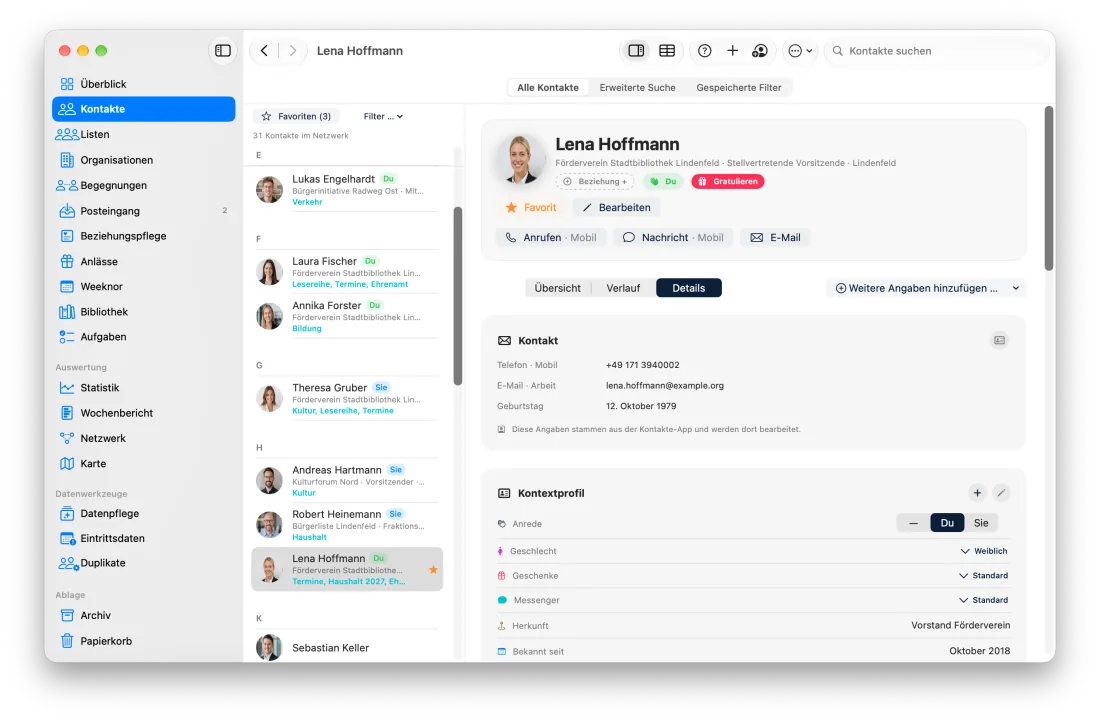Toggle Favorit star for Lena Hoffmann

click(x=531, y=208)
